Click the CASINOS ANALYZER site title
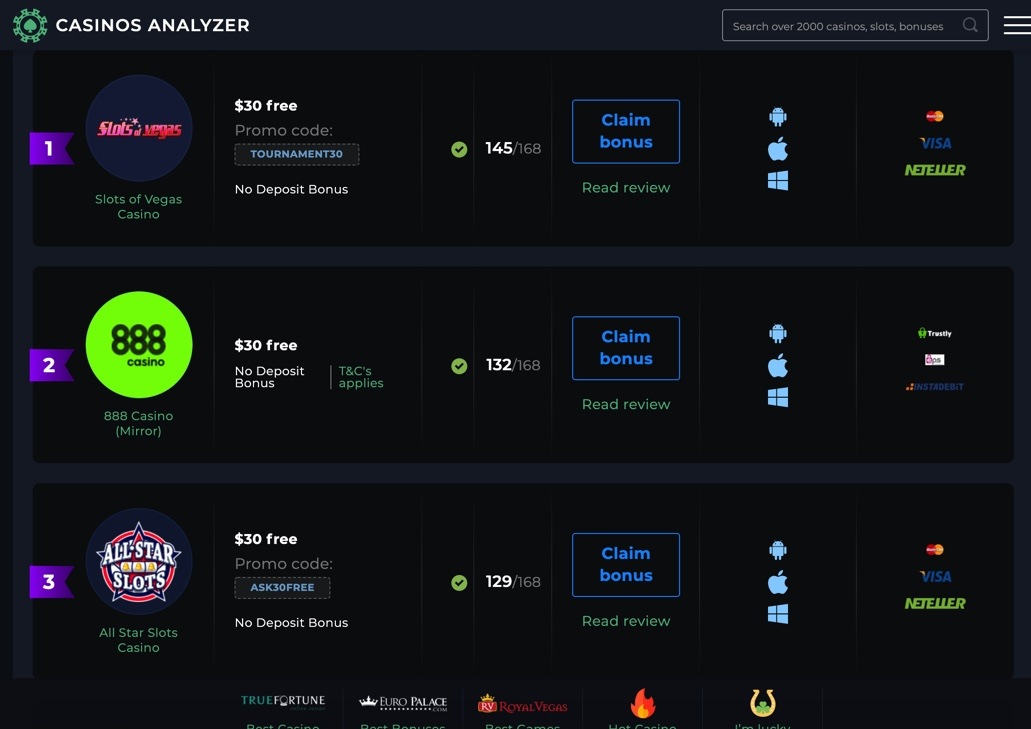 tap(153, 26)
